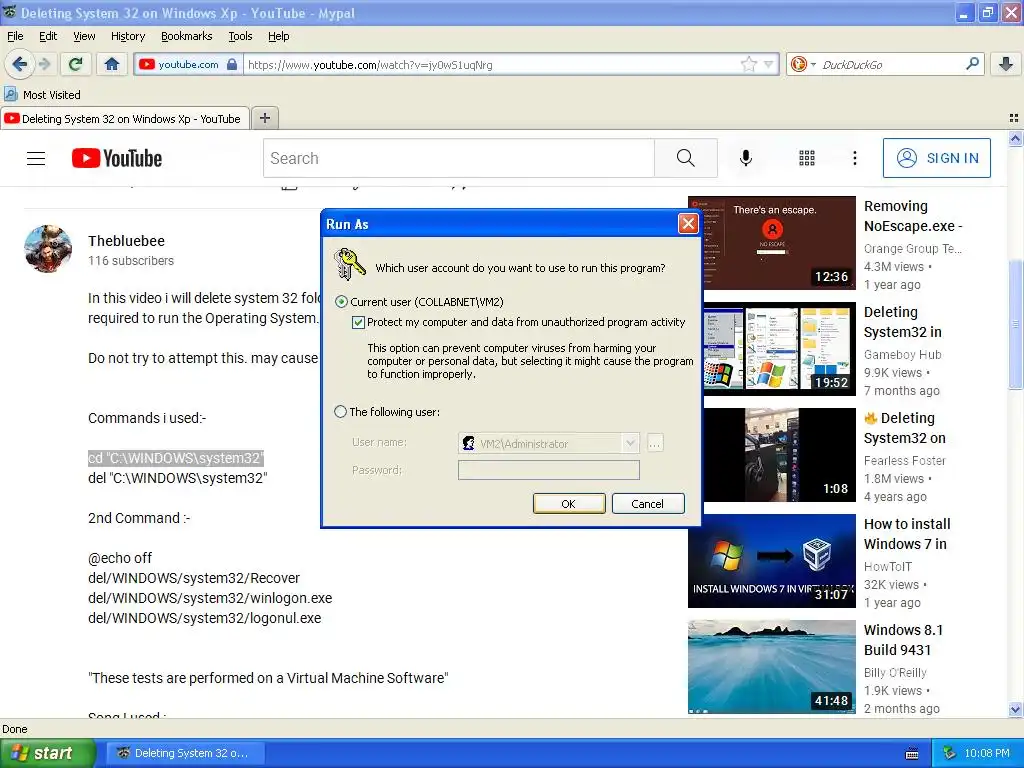
Task: Bookmark this page with star icon
Action: coord(748,64)
